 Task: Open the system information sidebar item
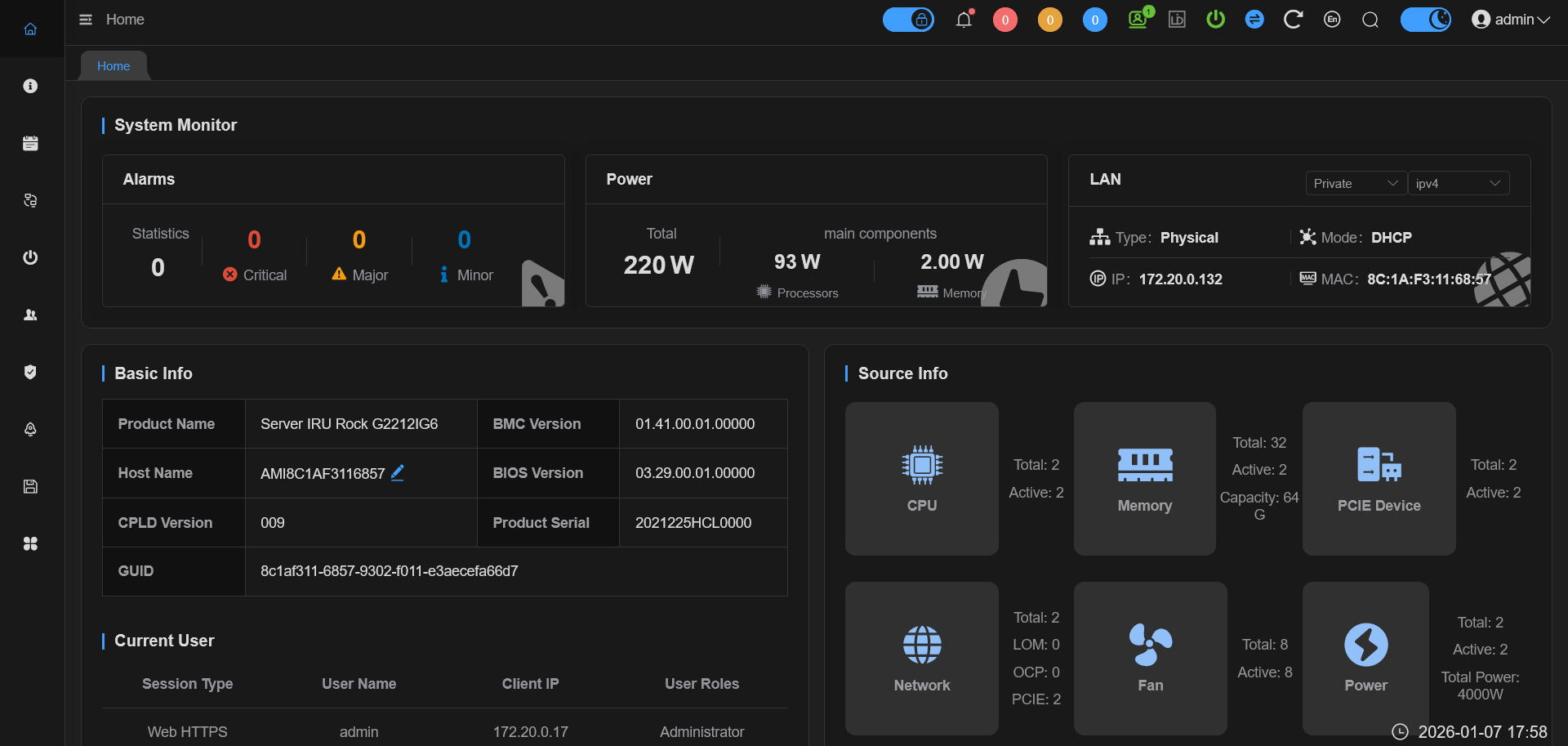(30, 86)
